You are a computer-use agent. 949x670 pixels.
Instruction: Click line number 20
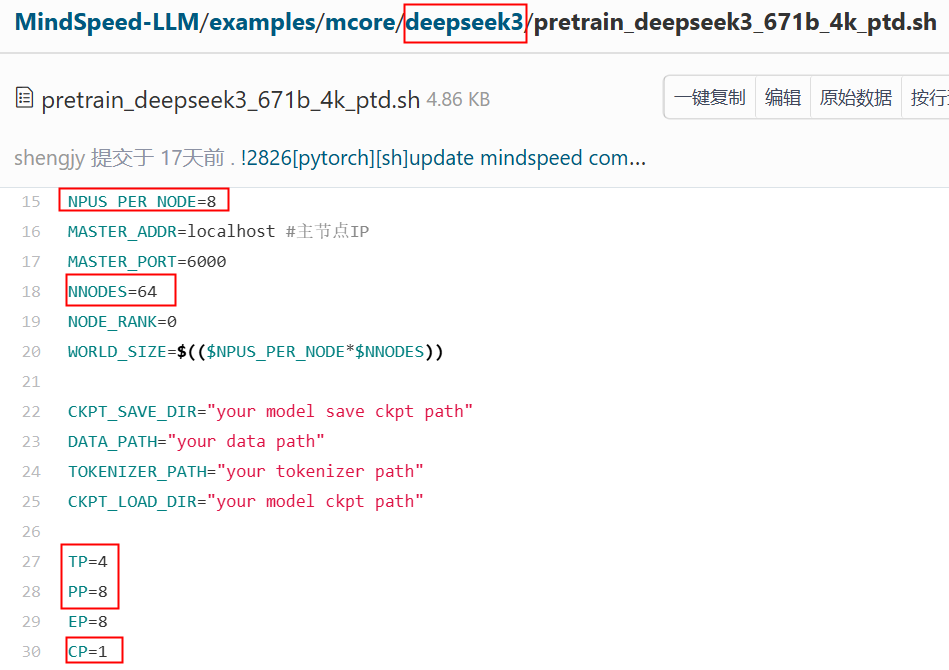point(31,352)
